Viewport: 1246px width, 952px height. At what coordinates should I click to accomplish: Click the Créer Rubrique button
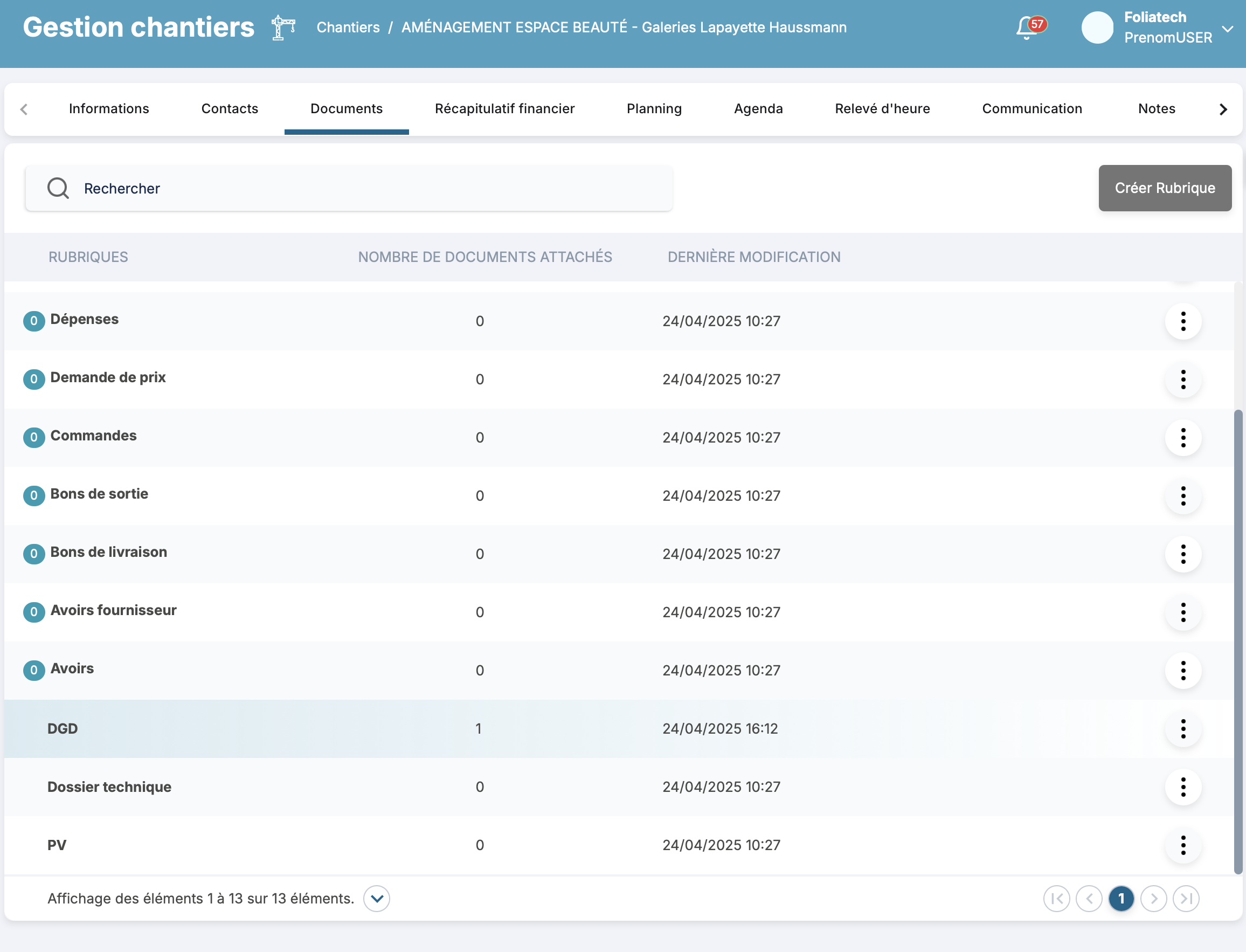click(1165, 188)
